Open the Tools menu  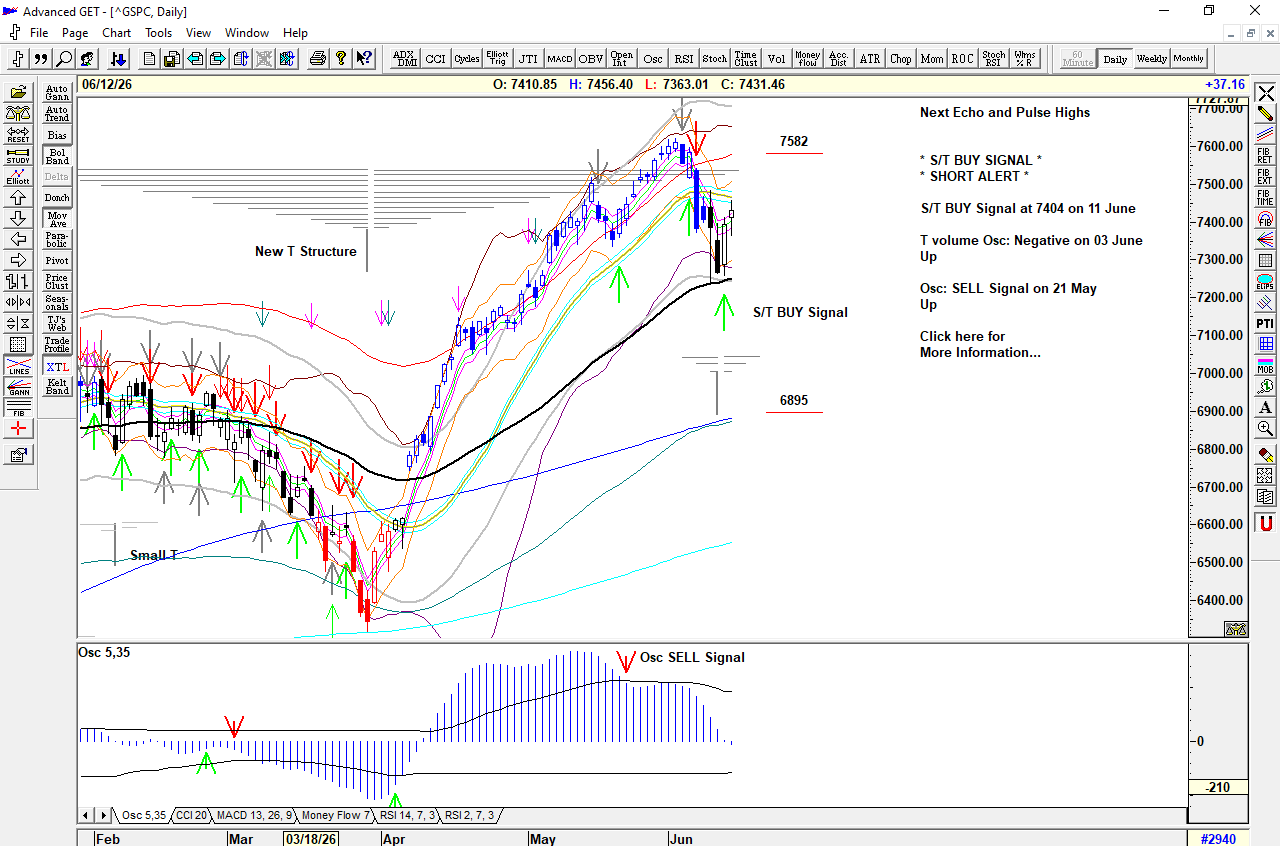pyautogui.click(x=158, y=33)
